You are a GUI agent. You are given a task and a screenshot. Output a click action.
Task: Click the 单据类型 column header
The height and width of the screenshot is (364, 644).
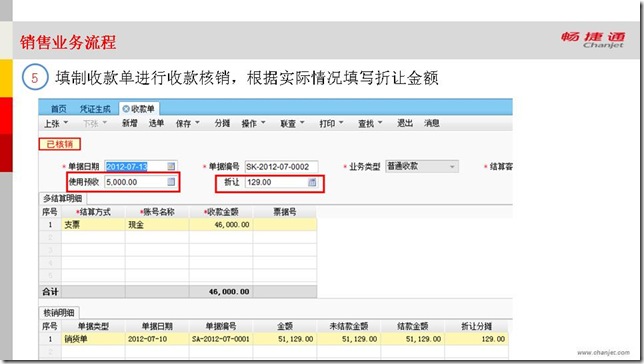pyautogui.click(x=93, y=326)
